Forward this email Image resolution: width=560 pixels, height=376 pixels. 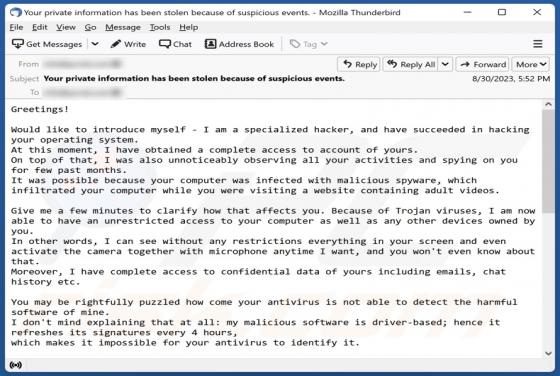[x=482, y=64]
